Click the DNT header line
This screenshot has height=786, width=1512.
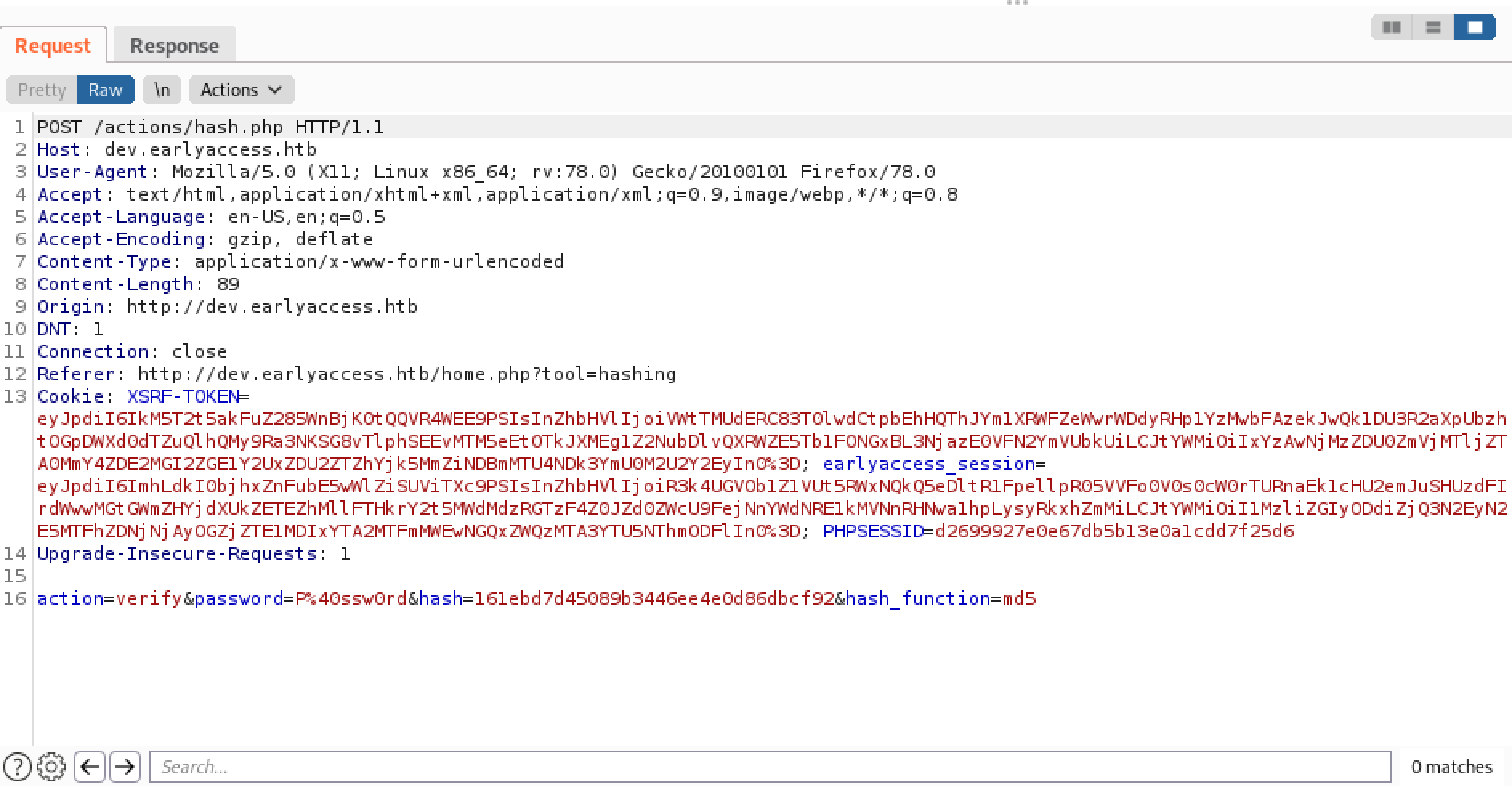(71, 329)
